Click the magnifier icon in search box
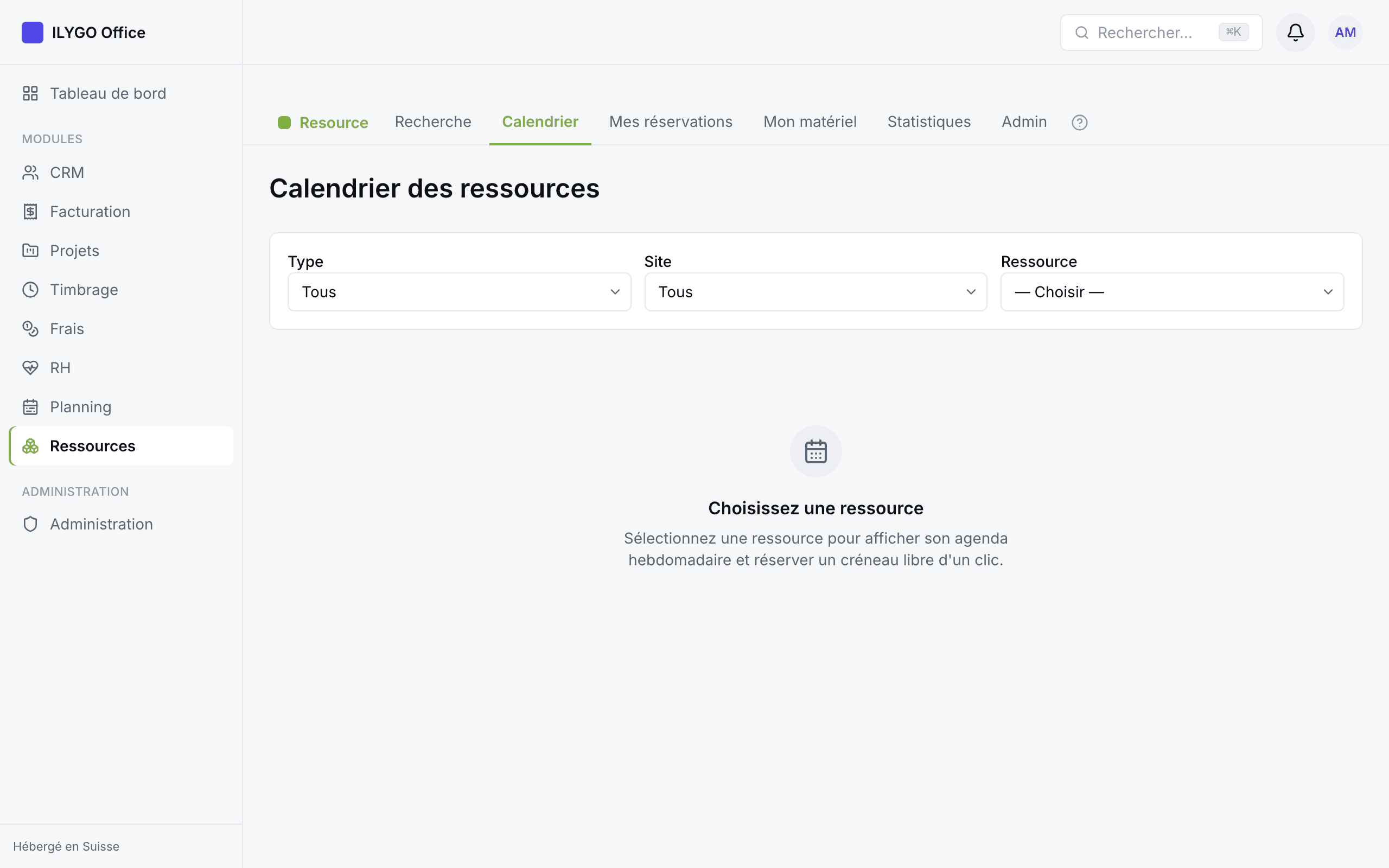 pos(1082,33)
